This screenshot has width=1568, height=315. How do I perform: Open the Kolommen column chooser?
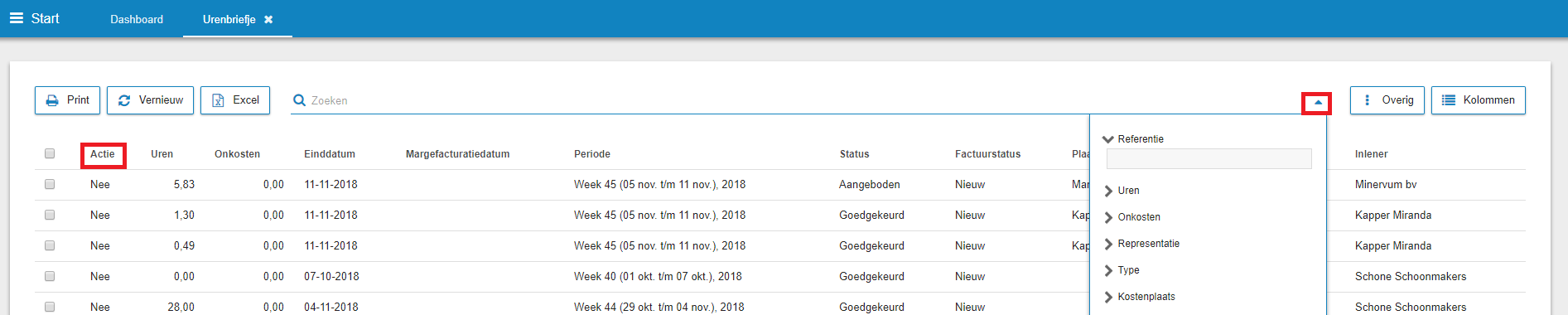pos(1479,100)
